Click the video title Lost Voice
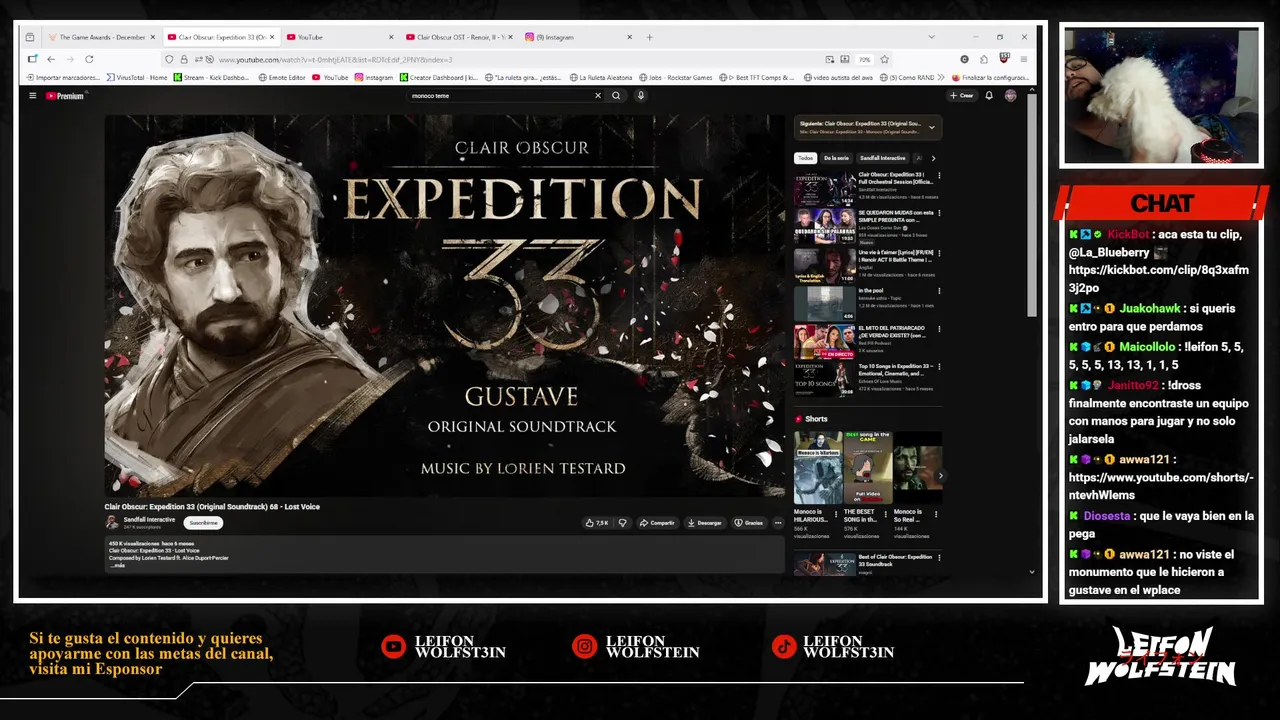Screen dimensions: 1280x720 pos(212,507)
